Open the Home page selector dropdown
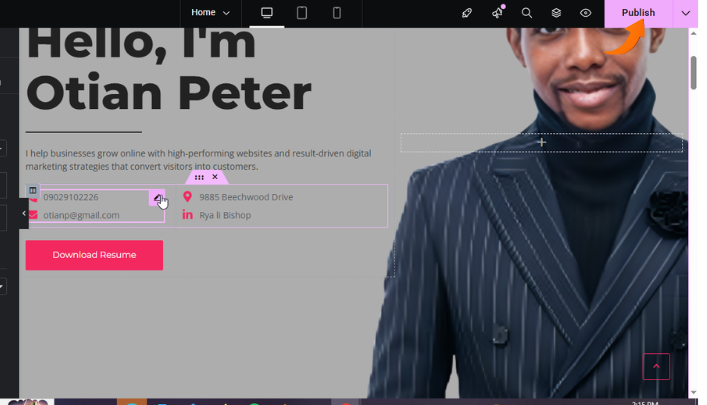Screen dimensions: 707x405 210,13
